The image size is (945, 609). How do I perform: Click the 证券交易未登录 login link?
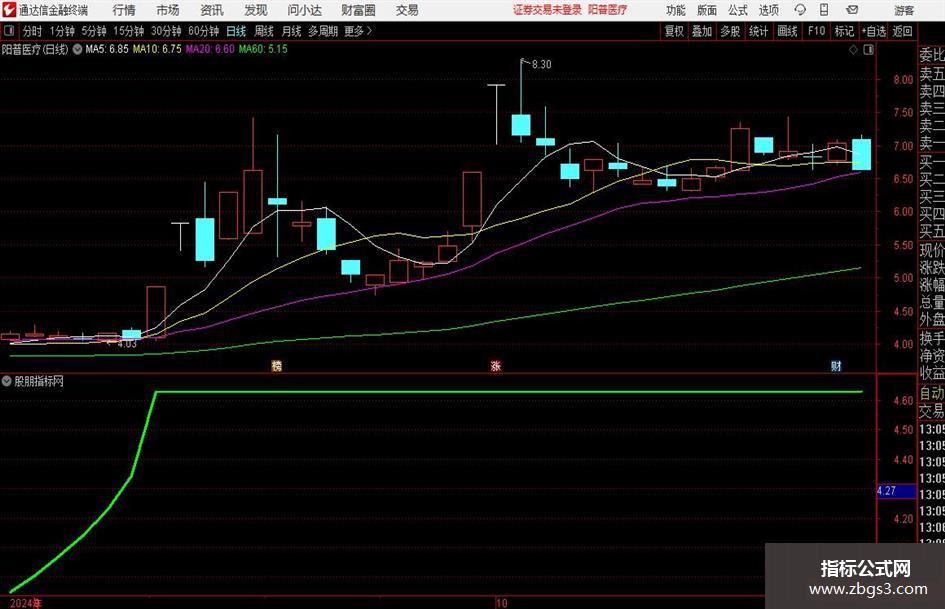coord(548,10)
